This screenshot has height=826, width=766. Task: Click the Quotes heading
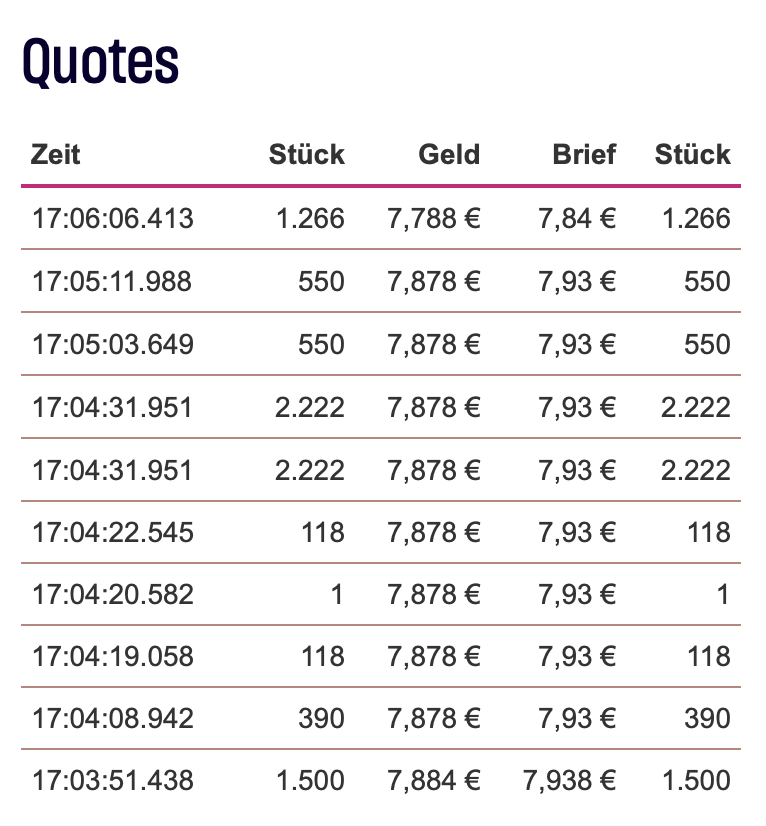pyautogui.click(x=100, y=62)
